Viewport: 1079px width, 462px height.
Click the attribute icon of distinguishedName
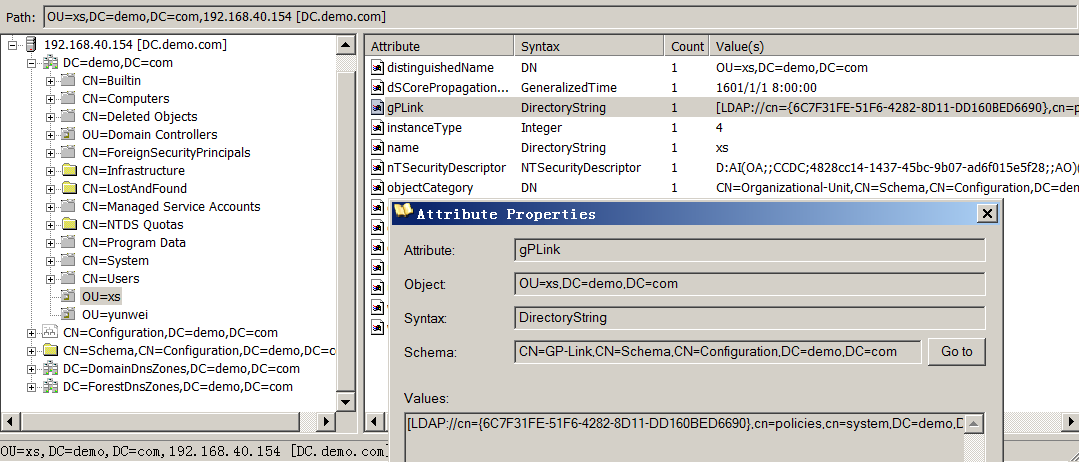tap(377, 67)
